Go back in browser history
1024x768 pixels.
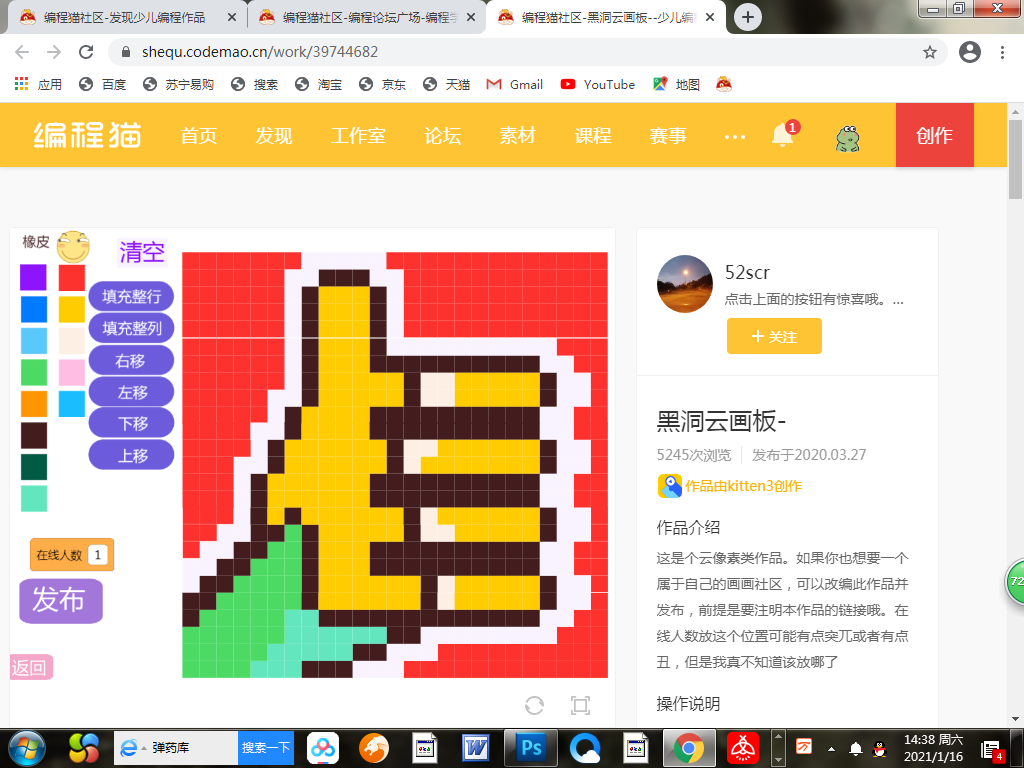(x=22, y=52)
